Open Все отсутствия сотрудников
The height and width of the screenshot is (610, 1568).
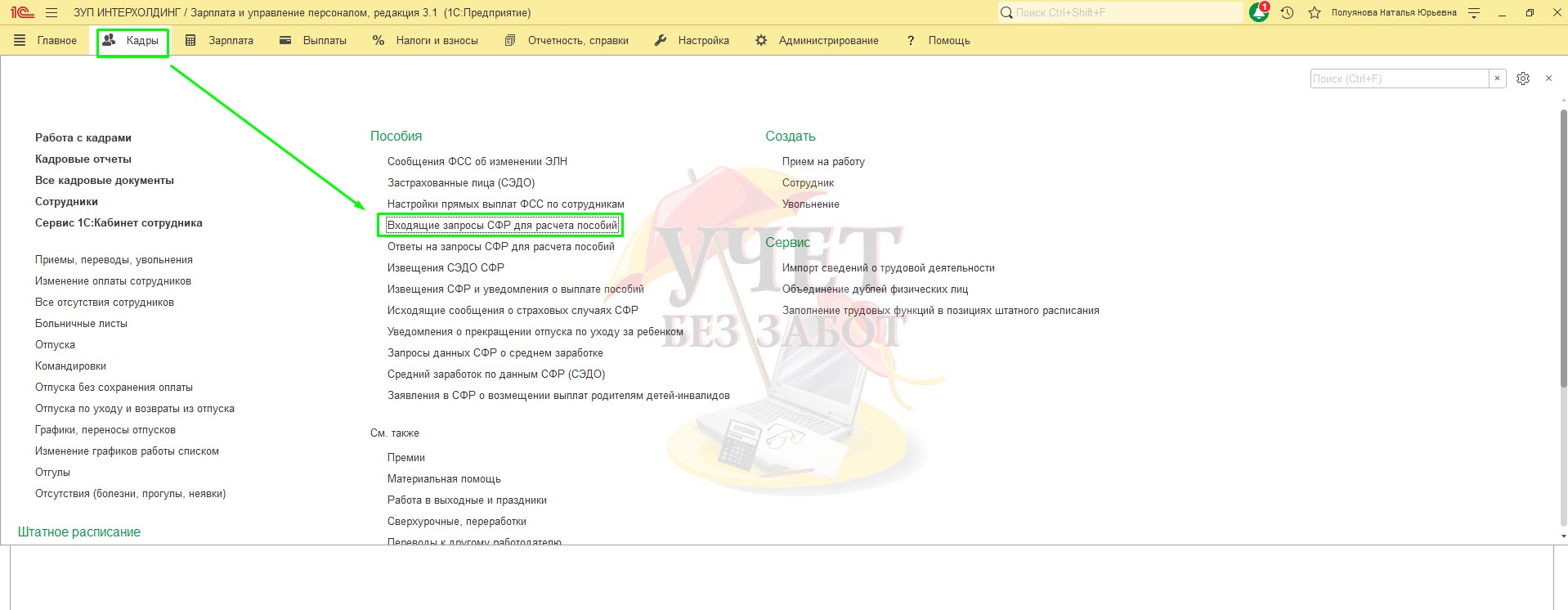point(105,303)
